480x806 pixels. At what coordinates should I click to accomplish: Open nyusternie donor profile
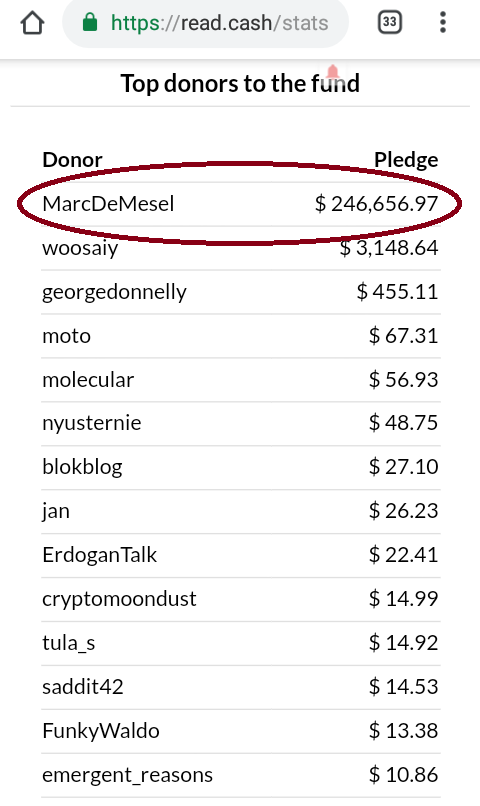coord(91,423)
